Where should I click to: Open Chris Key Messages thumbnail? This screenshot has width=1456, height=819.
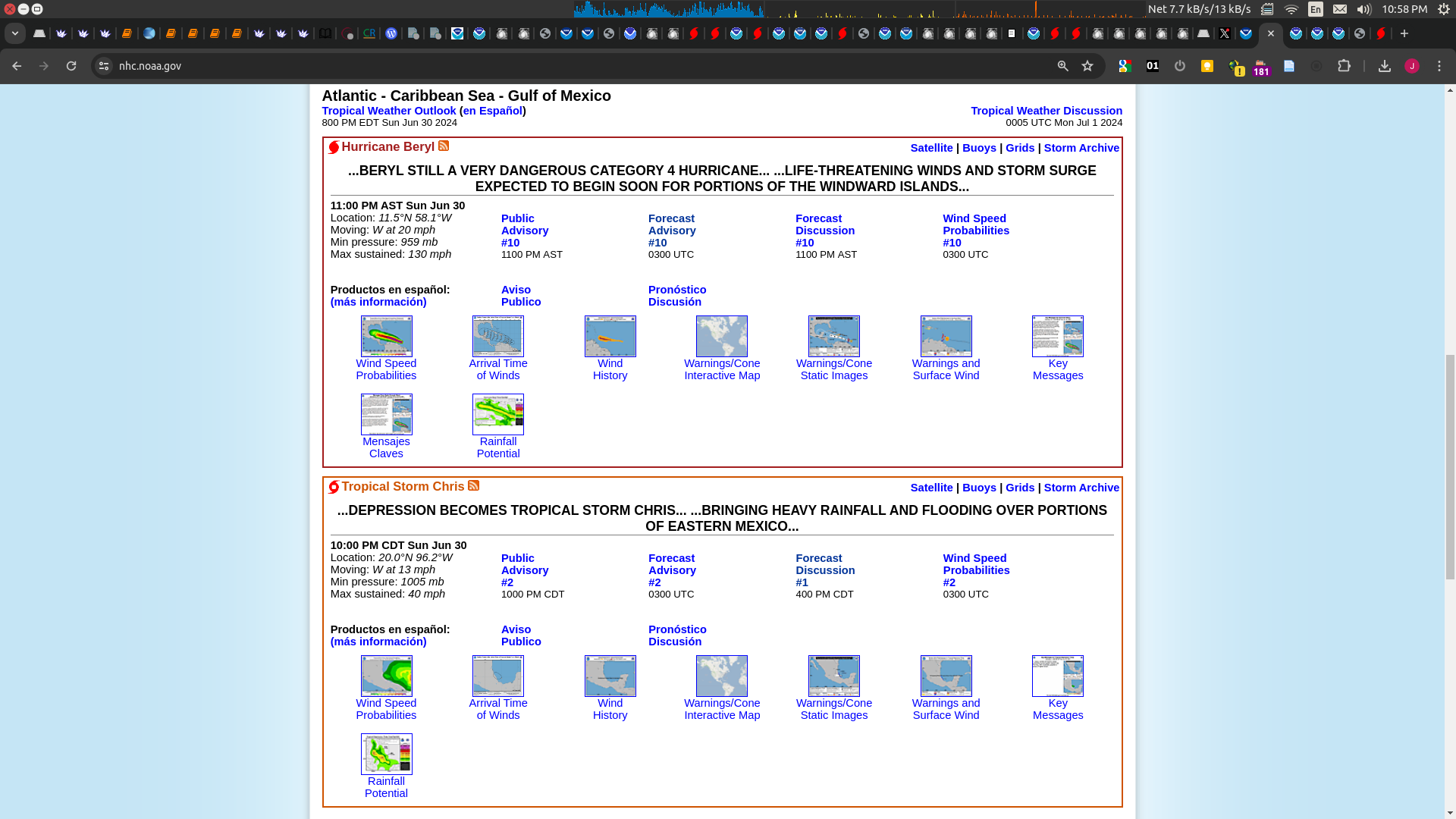coord(1058,676)
